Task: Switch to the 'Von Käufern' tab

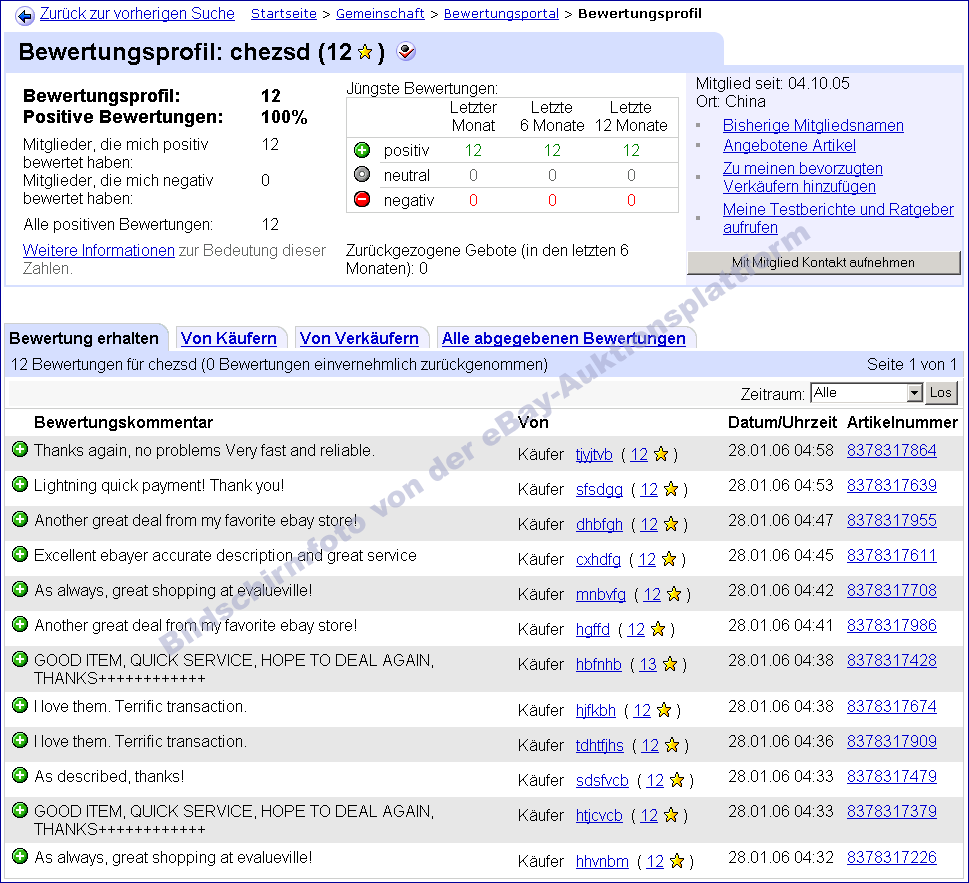Action: click(229, 338)
